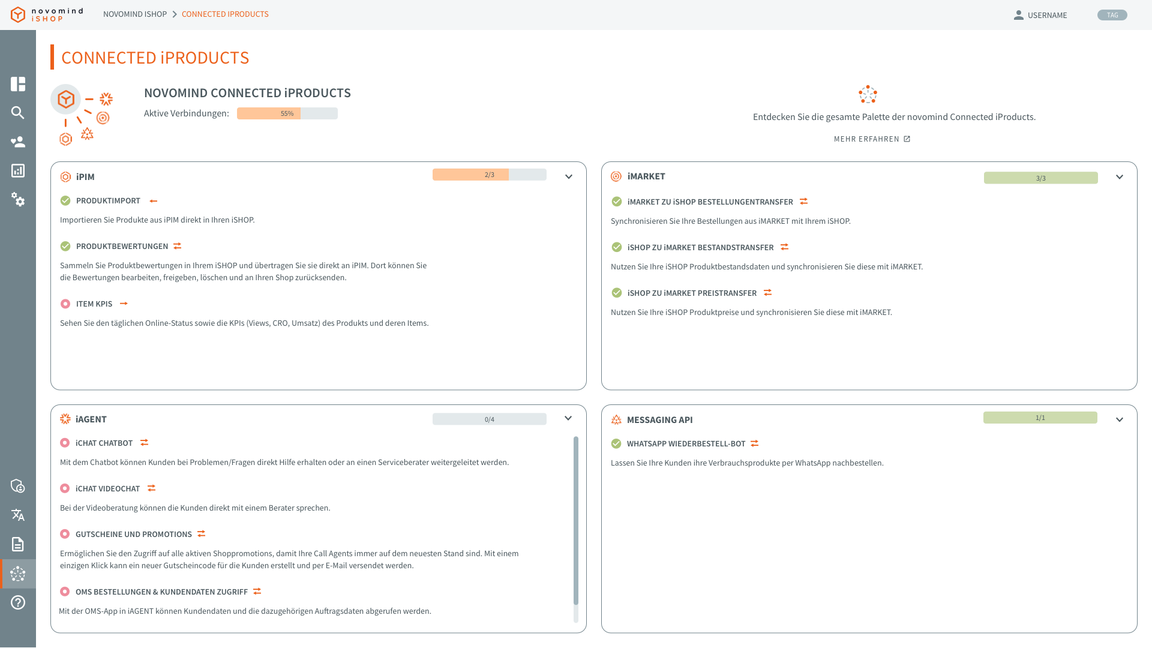The image size is (1152, 648).
Task: Toggle iShop zu iMarket Preistransfer status
Action: tap(616, 292)
